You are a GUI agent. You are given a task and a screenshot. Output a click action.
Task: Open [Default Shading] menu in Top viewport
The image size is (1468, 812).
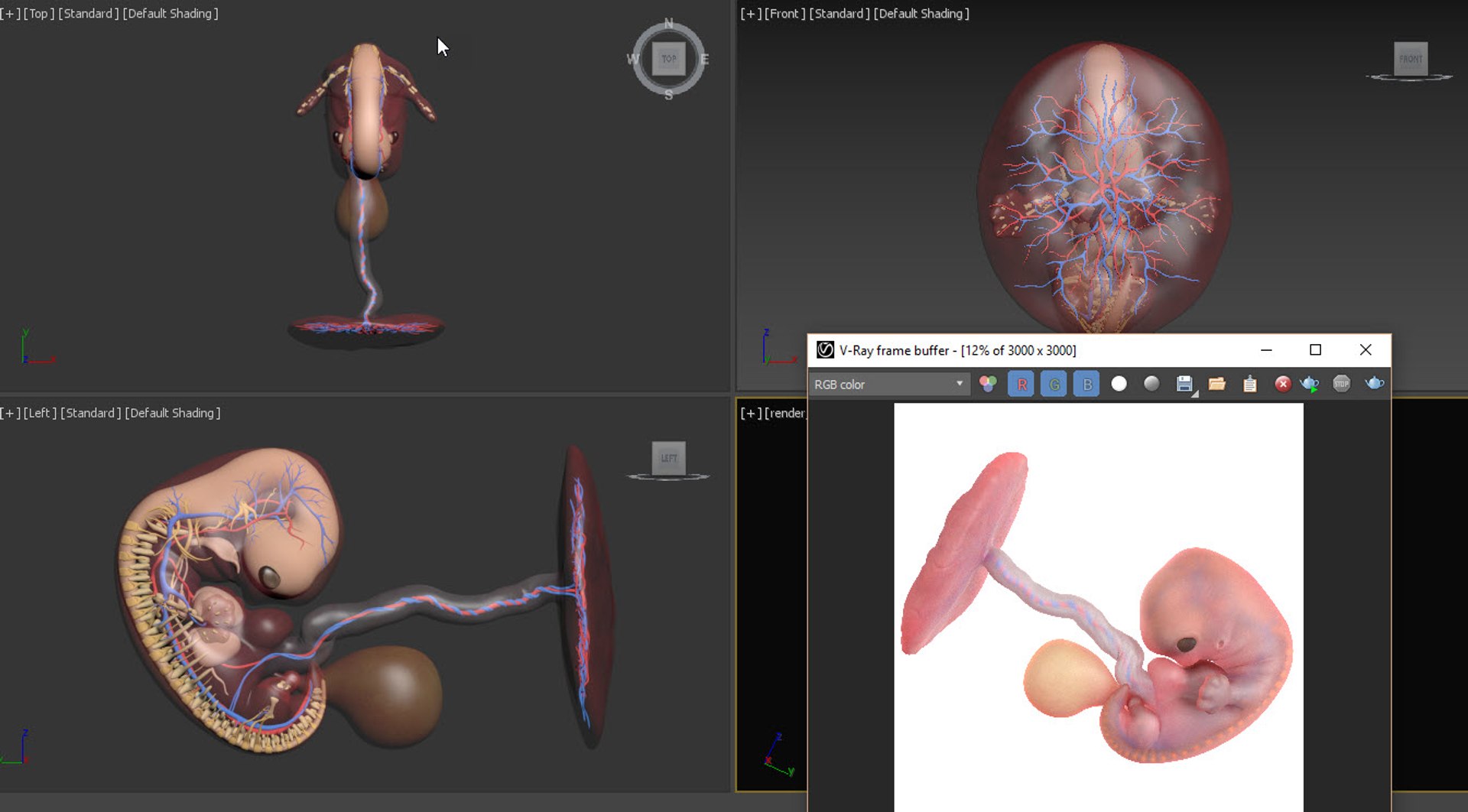171,14
